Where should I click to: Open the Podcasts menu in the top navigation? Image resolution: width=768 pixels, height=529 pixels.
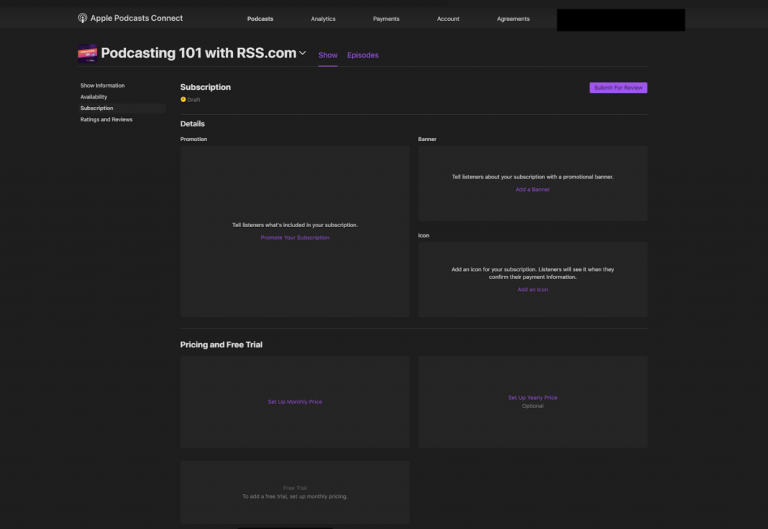click(x=260, y=19)
